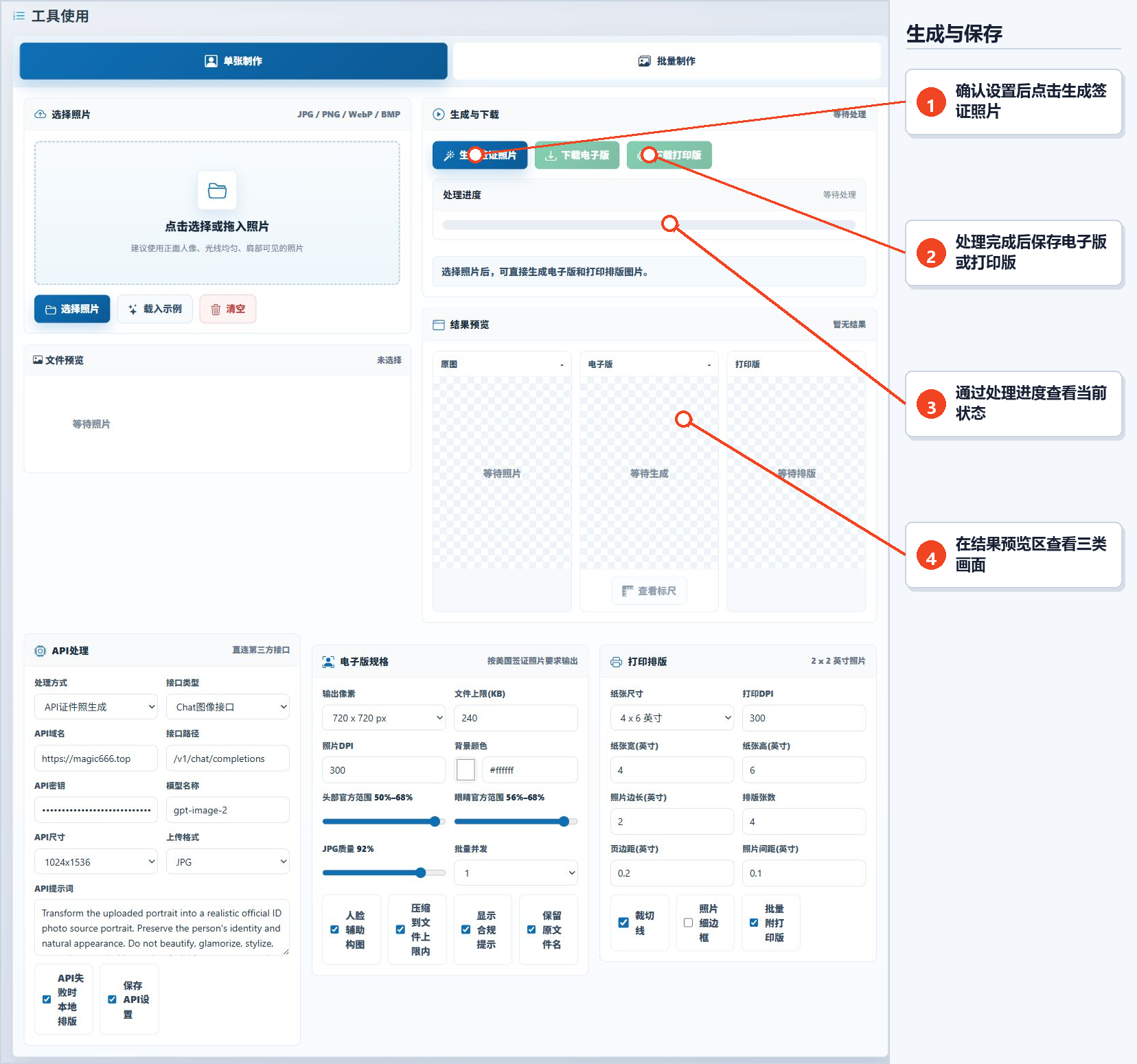1137x1064 pixels.
Task: Click the sparkle icon in 载入示例 button
Action: tap(133, 310)
